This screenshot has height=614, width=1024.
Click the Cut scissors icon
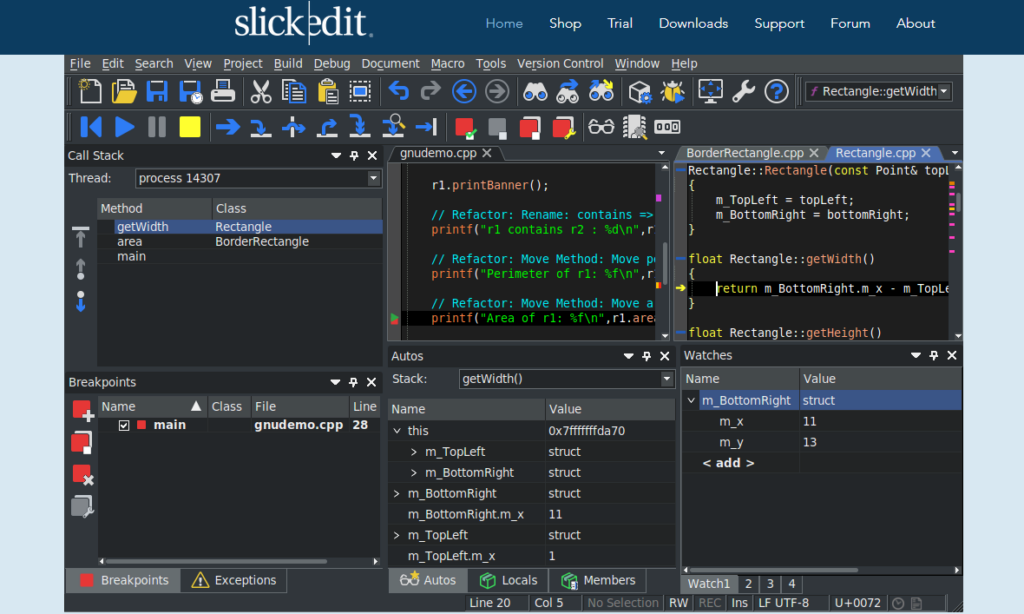click(x=261, y=91)
